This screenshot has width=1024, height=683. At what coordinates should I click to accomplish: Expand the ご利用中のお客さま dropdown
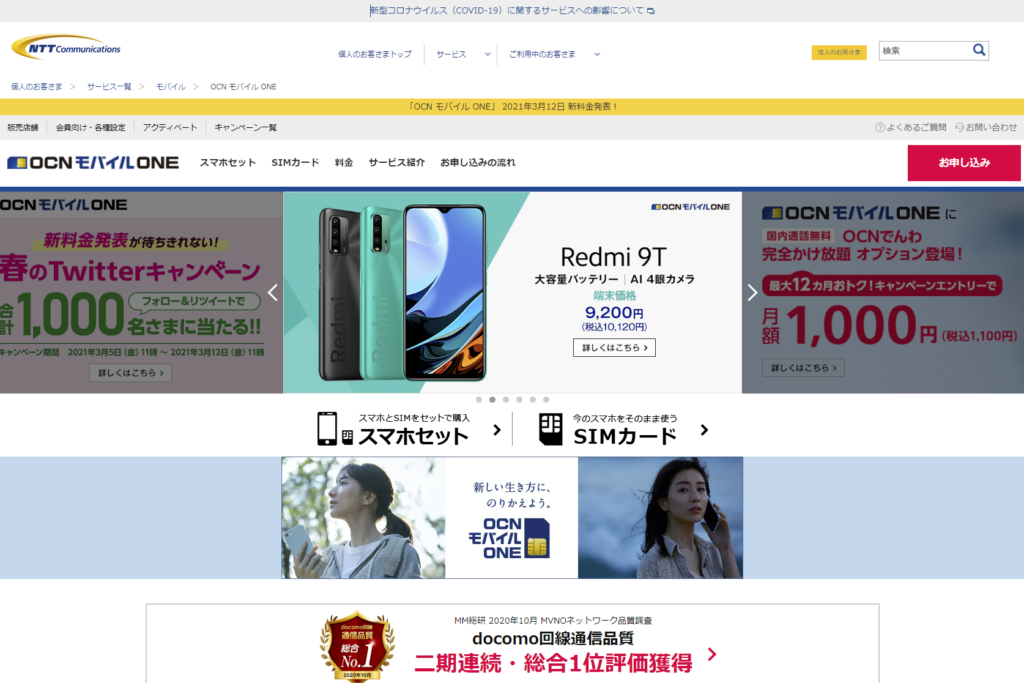[554, 54]
